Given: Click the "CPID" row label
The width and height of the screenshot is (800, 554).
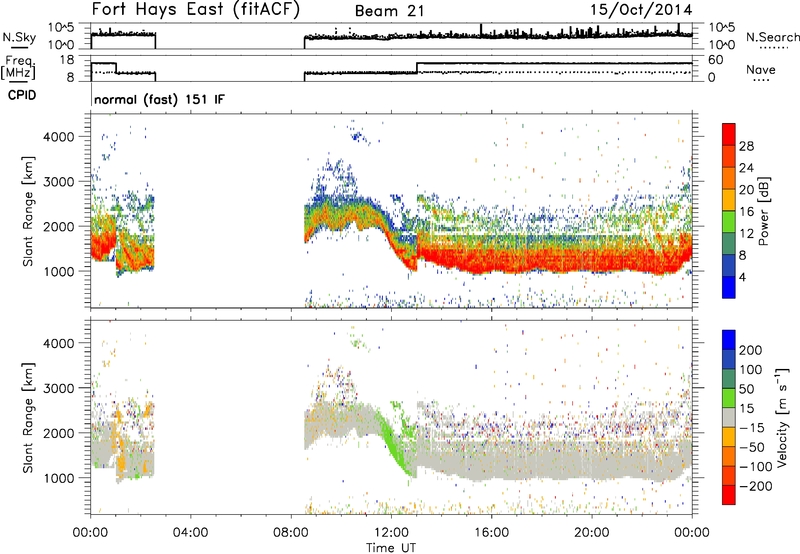Looking at the screenshot, I should pyautogui.click(x=22, y=95).
